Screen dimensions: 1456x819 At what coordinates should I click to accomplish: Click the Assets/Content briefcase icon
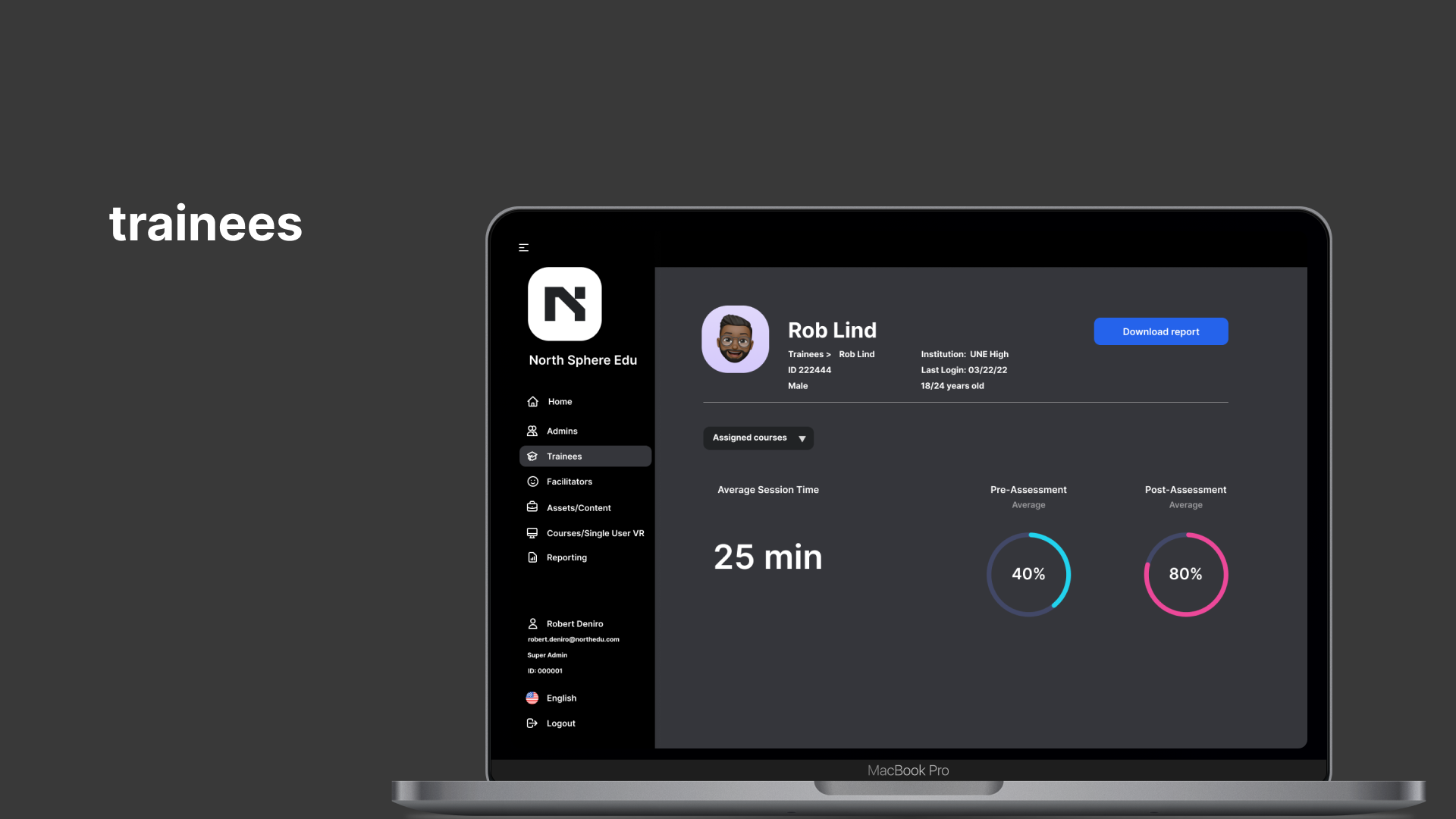click(532, 507)
